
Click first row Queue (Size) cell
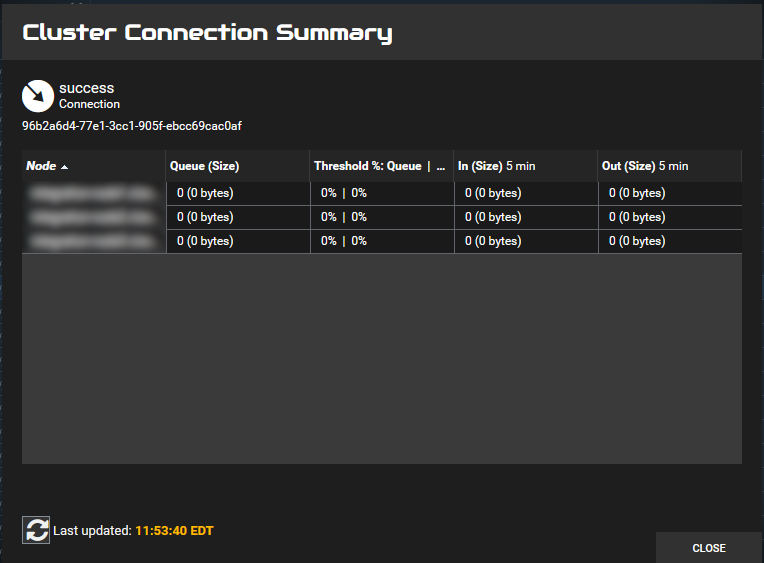click(x=238, y=194)
